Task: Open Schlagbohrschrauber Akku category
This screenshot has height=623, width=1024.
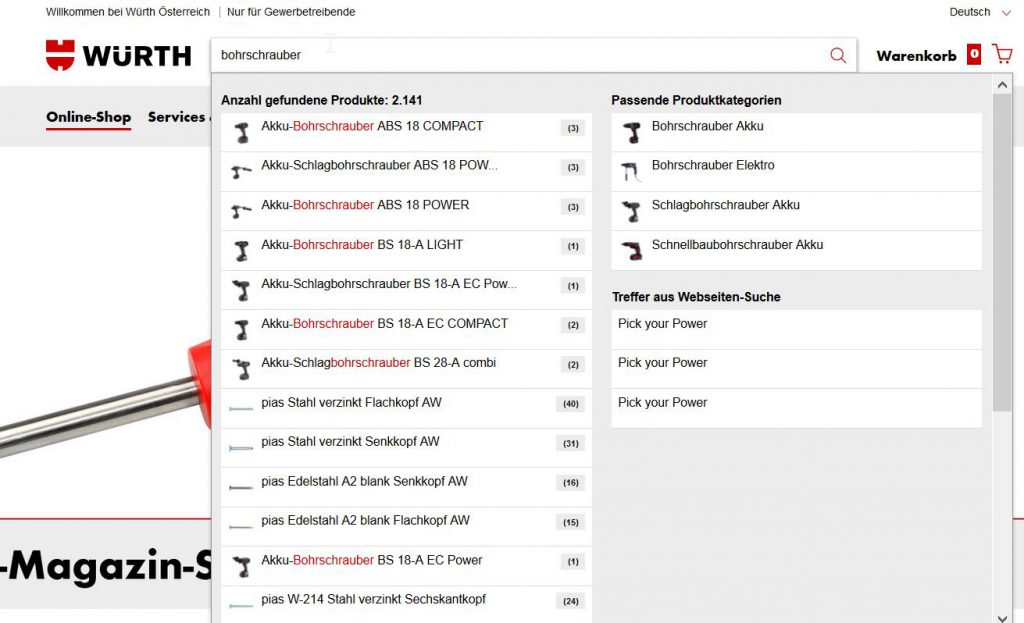Action: tap(796, 211)
